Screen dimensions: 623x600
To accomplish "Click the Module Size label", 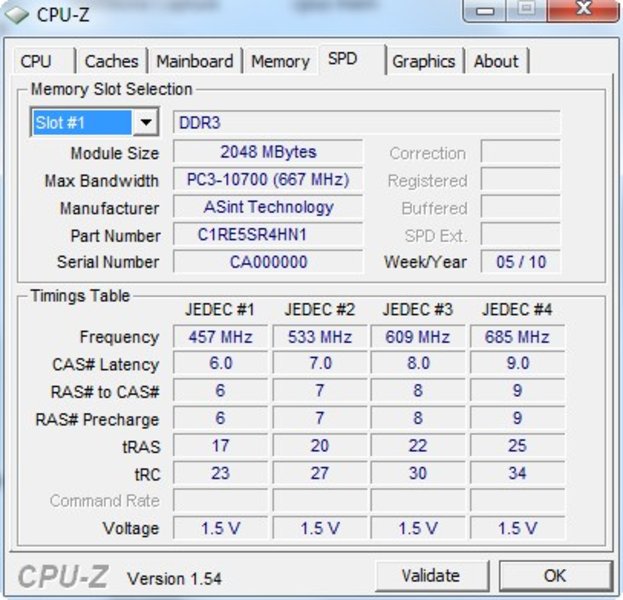I will pos(115,153).
